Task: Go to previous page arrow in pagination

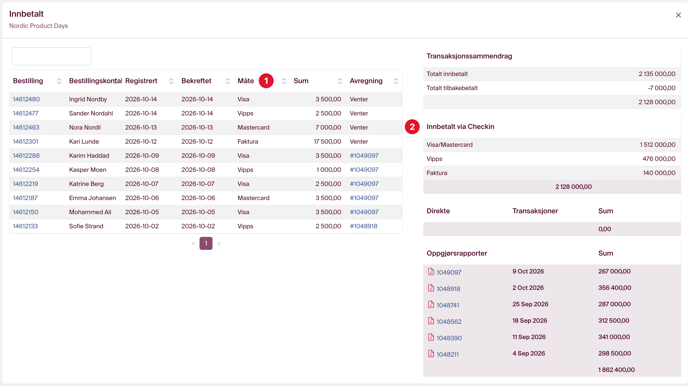Action: click(193, 243)
